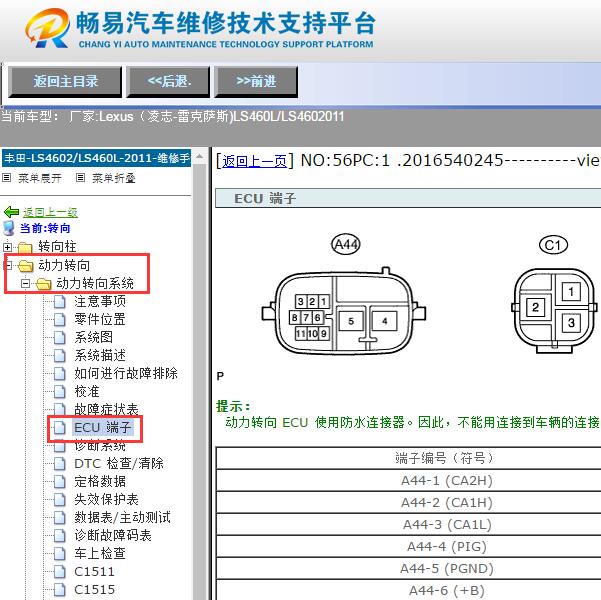The width and height of the screenshot is (601, 600).
Task: Open the 返回上一页 link
Action: (255, 161)
